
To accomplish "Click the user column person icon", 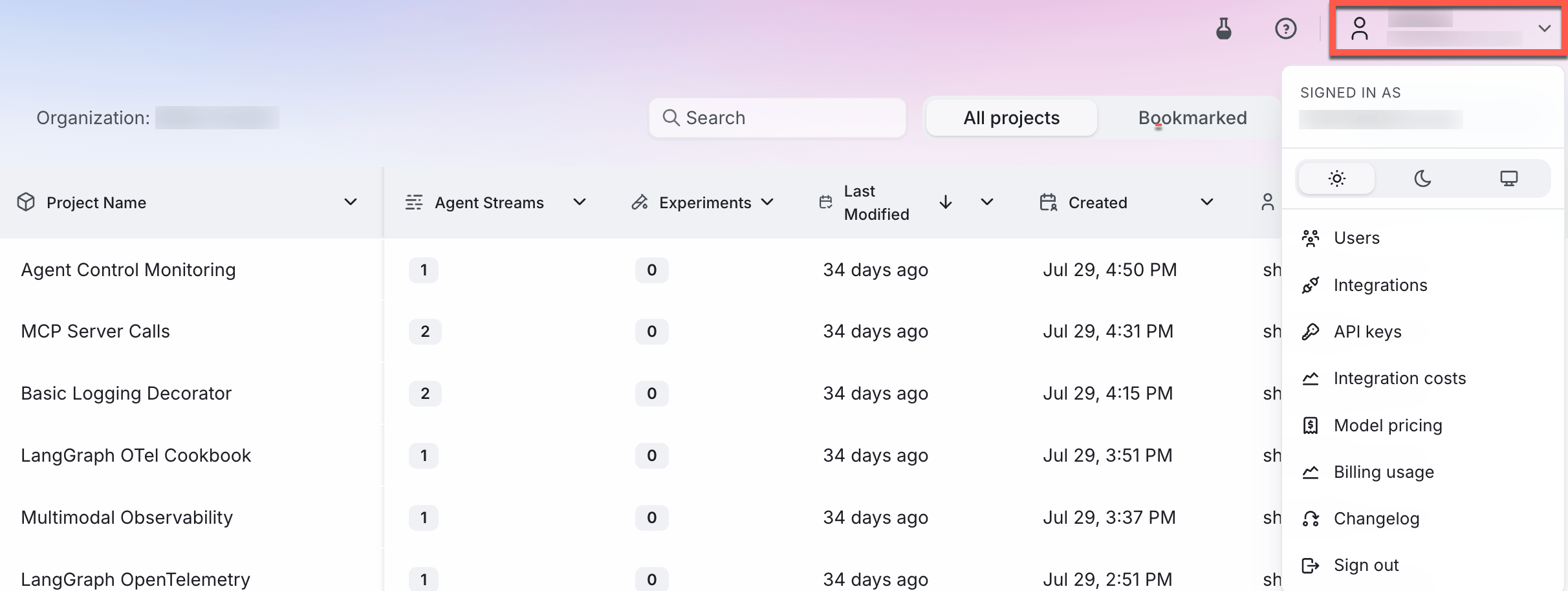I will click(x=1268, y=202).
